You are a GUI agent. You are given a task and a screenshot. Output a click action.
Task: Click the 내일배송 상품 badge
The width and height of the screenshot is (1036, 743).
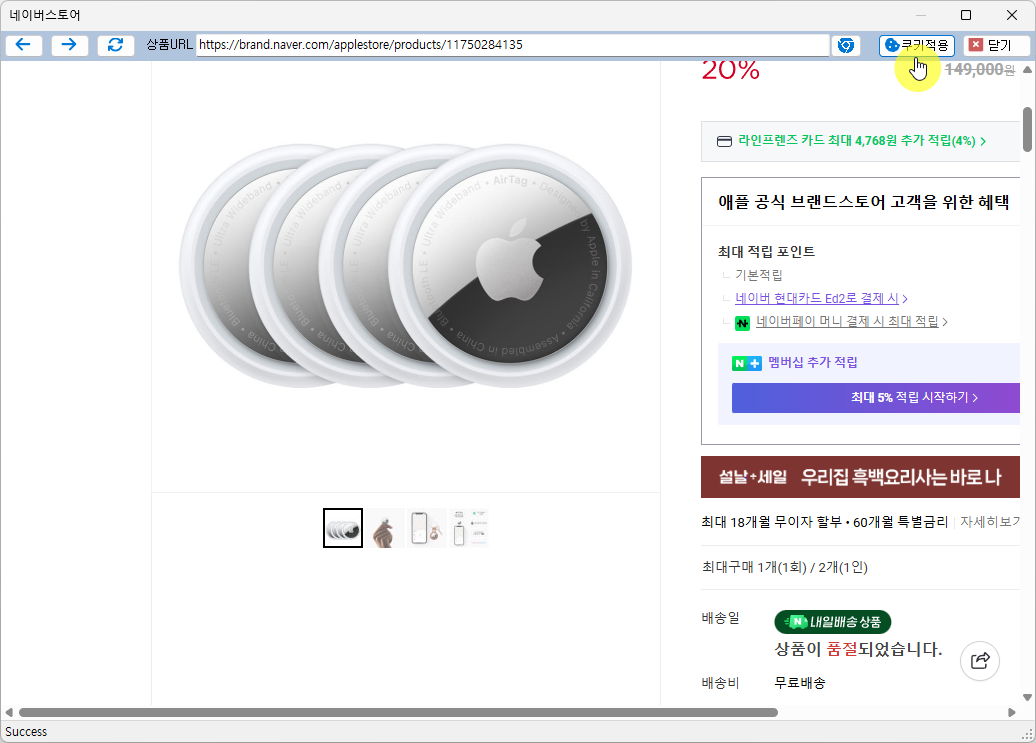point(832,622)
